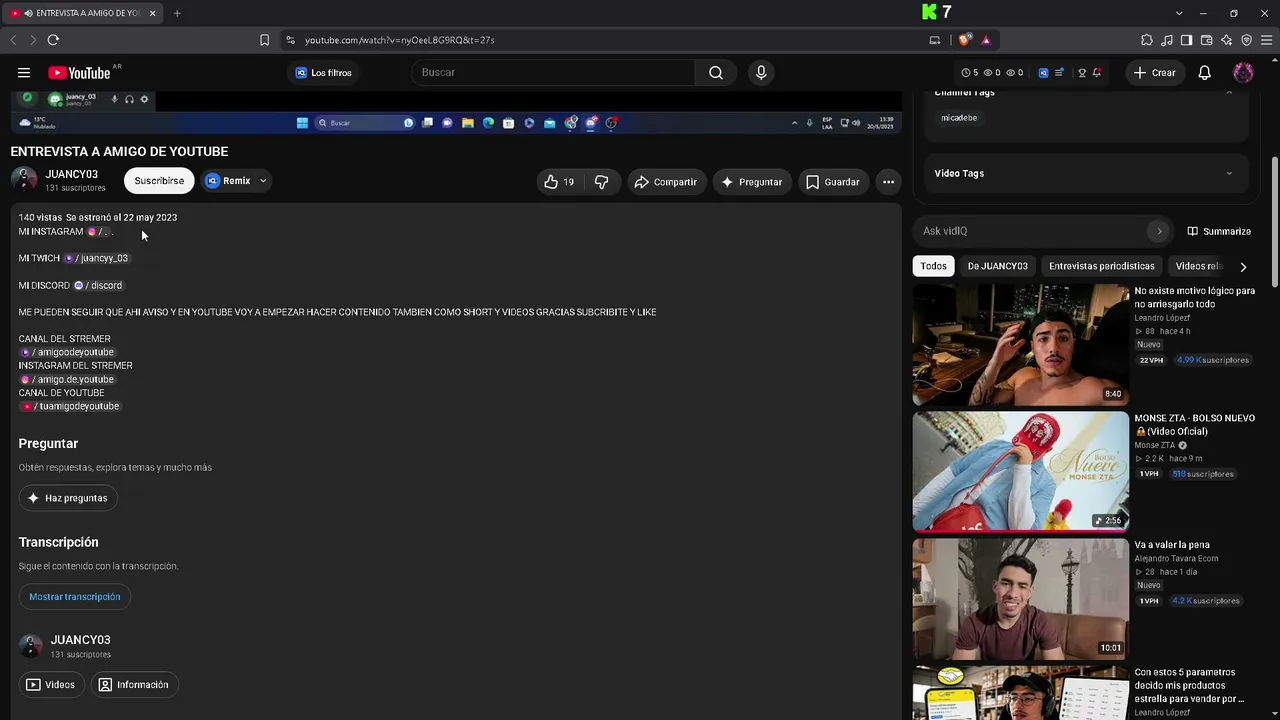
Task: Open Brave Shields lion icon
Action: click(964, 40)
